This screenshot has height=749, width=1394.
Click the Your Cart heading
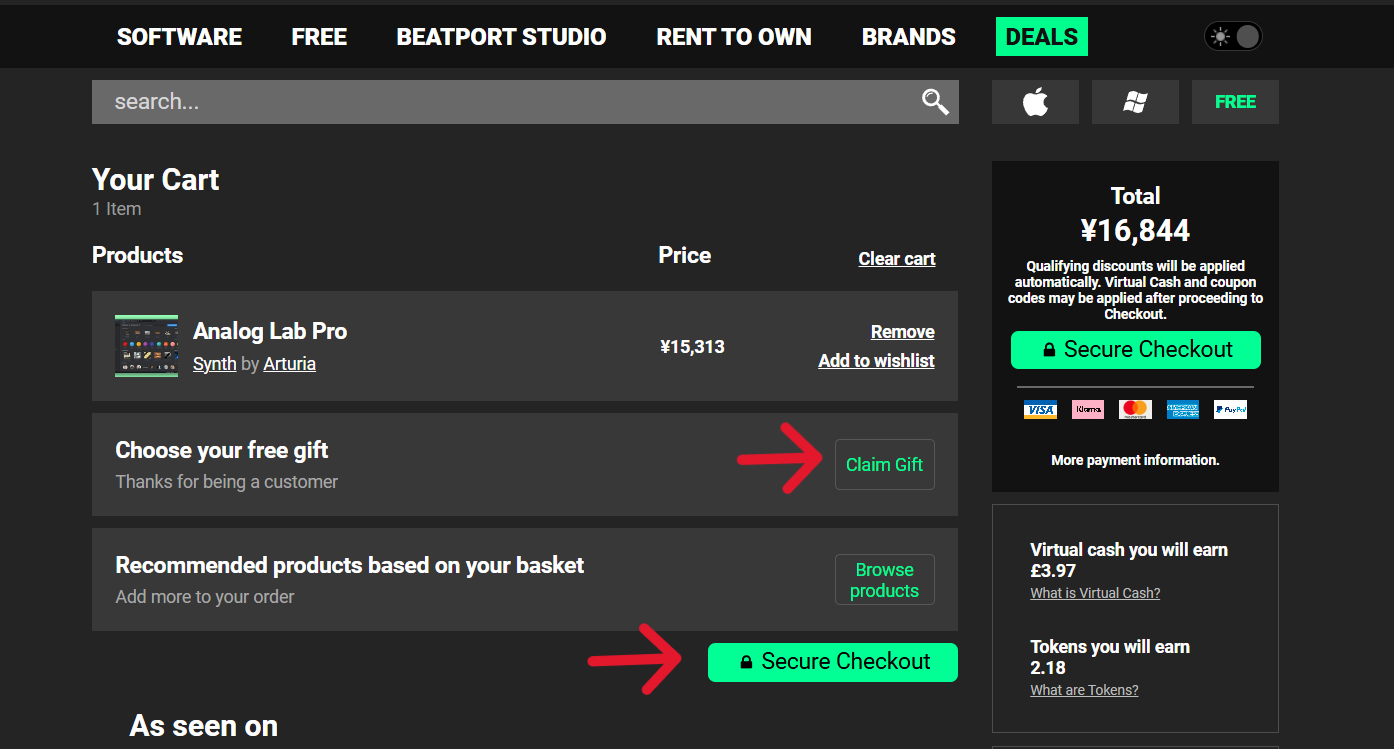(x=155, y=180)
